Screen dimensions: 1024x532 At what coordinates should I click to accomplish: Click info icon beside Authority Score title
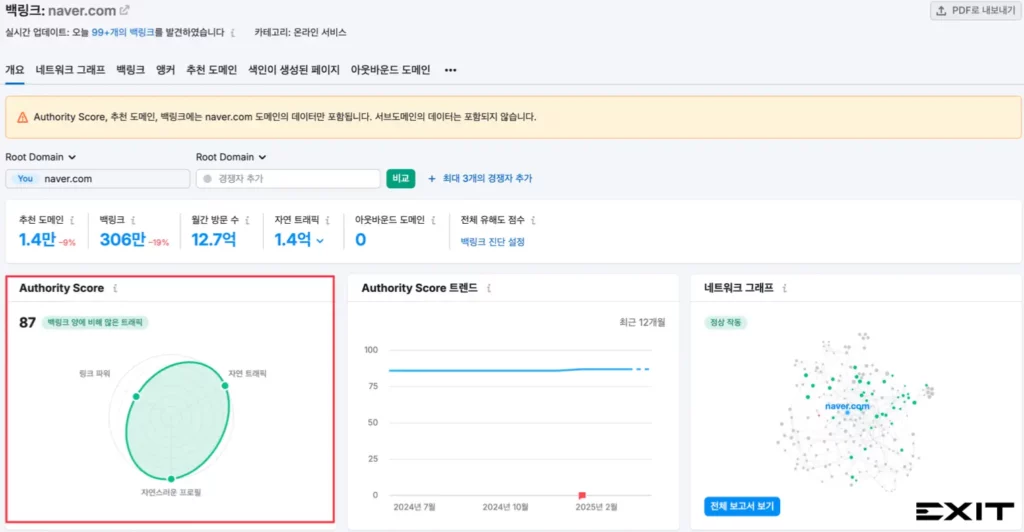point(116,289)
